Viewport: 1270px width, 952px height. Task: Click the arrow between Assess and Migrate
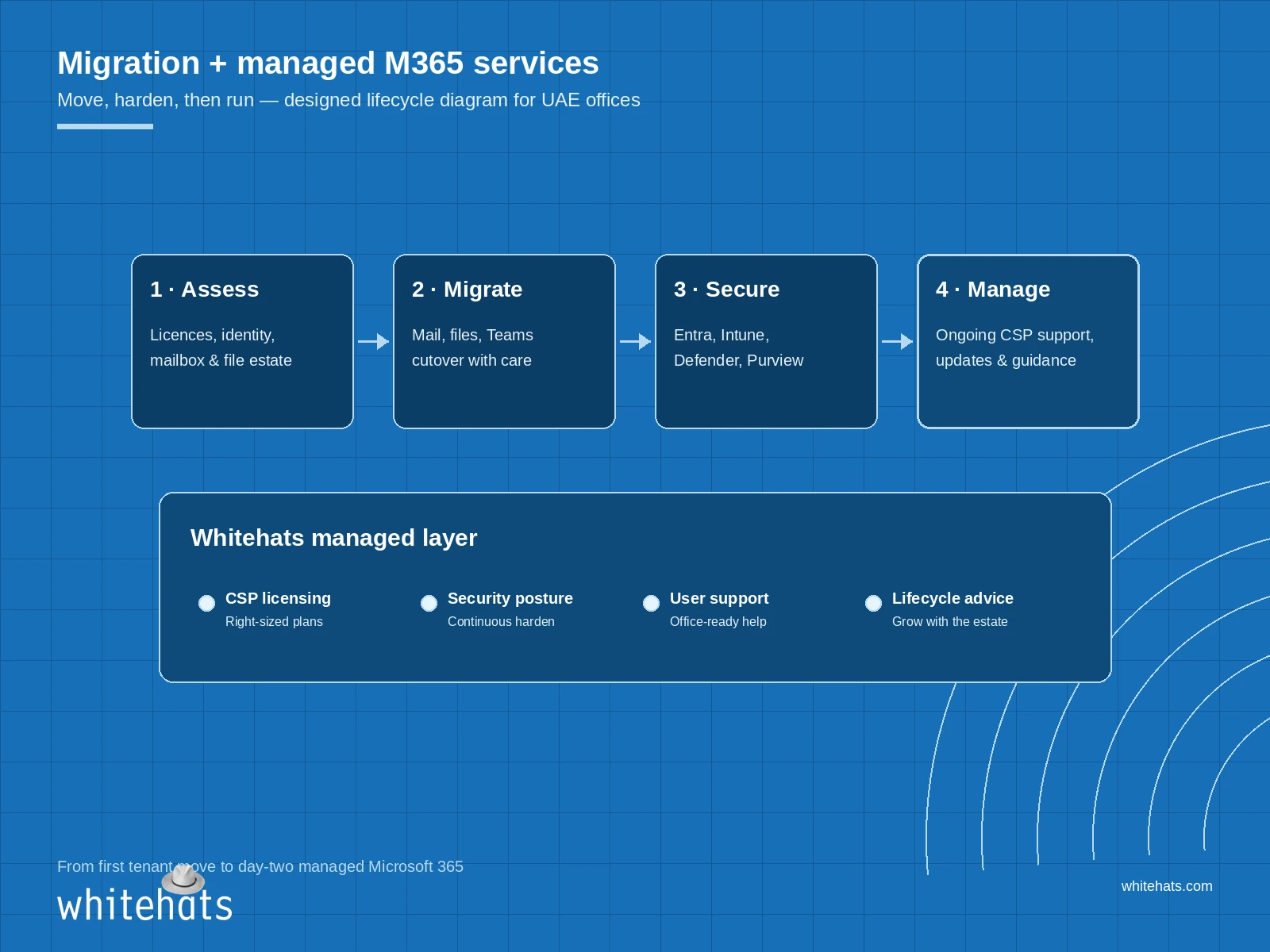click(x=373, y=341)
